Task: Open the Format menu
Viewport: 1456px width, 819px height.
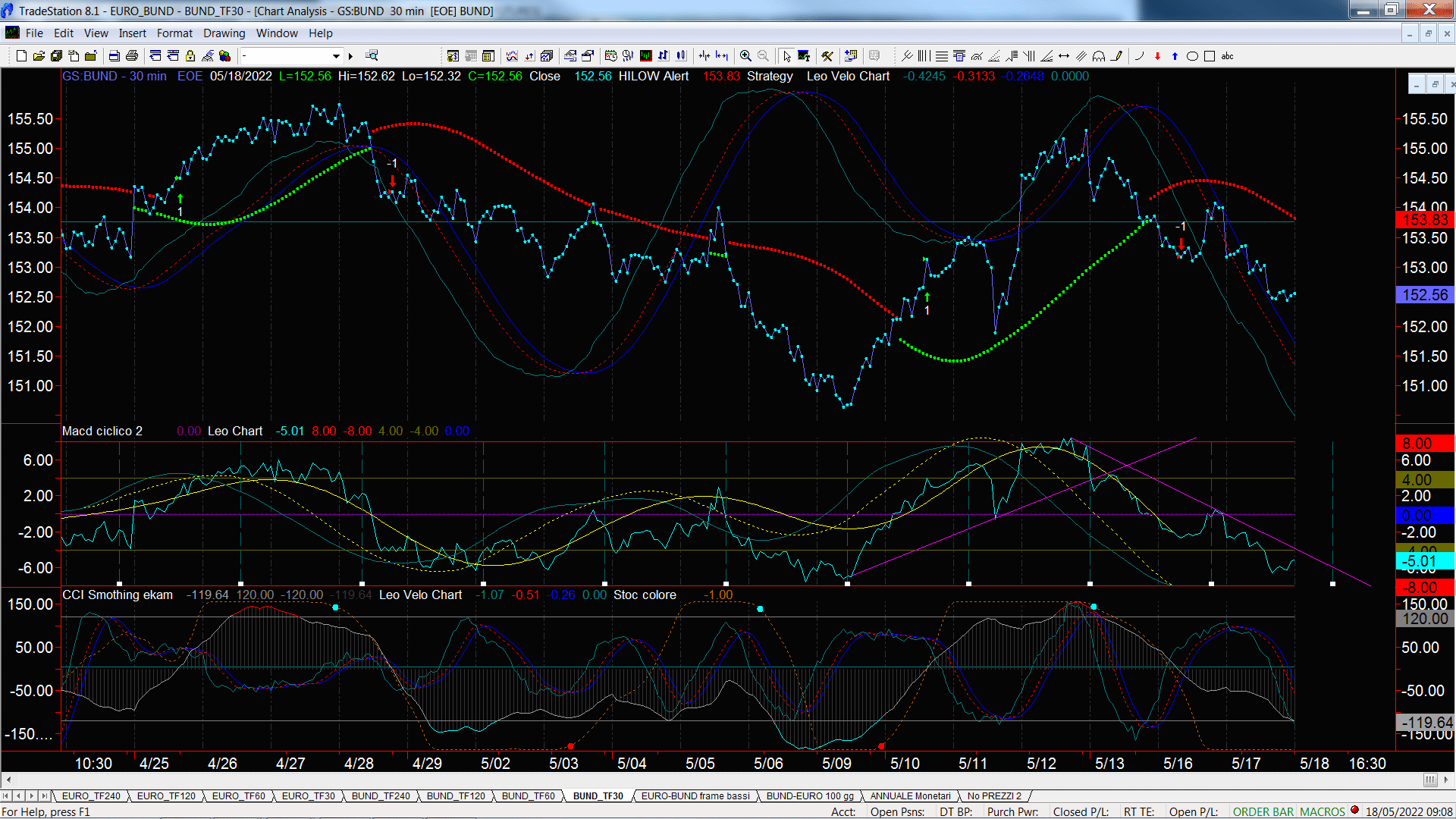Action: tap(174, 33)
